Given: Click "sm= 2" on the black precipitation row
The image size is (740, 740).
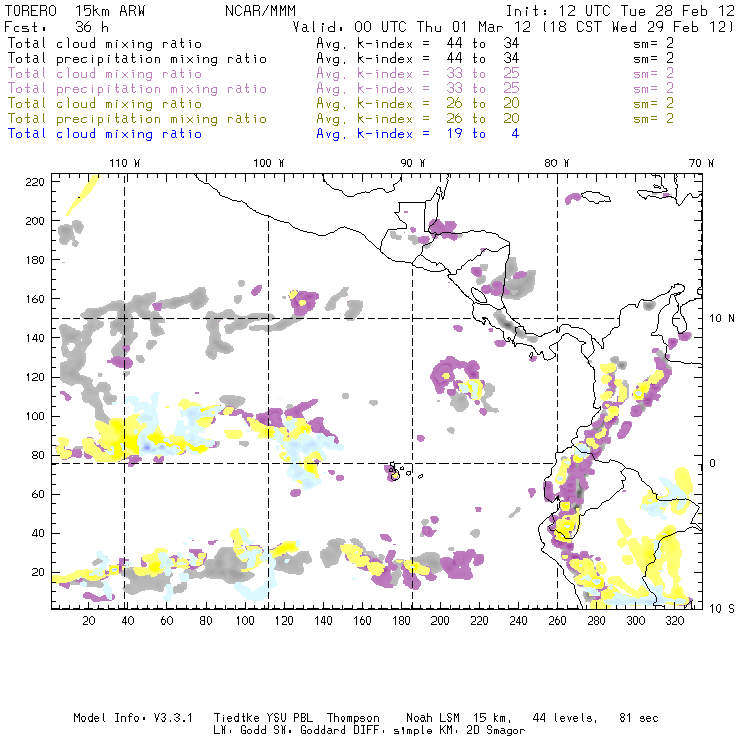Looking at the screenshot, I should (x=654, y=59).
